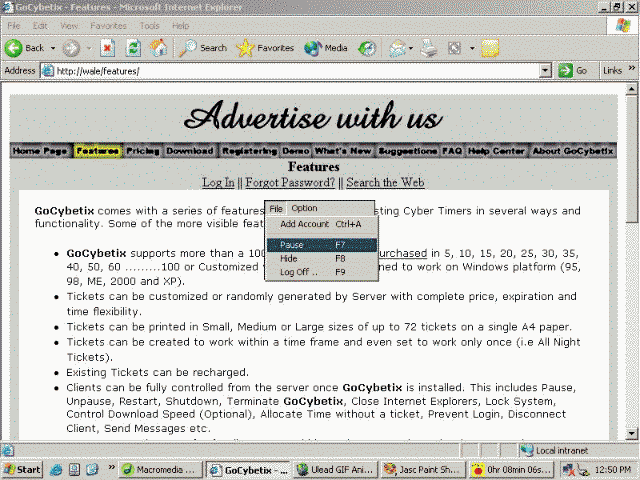640x480 pixels.
Task: Select the highlighted Pause F7 menu entry
Action: [x=322, y=245]
